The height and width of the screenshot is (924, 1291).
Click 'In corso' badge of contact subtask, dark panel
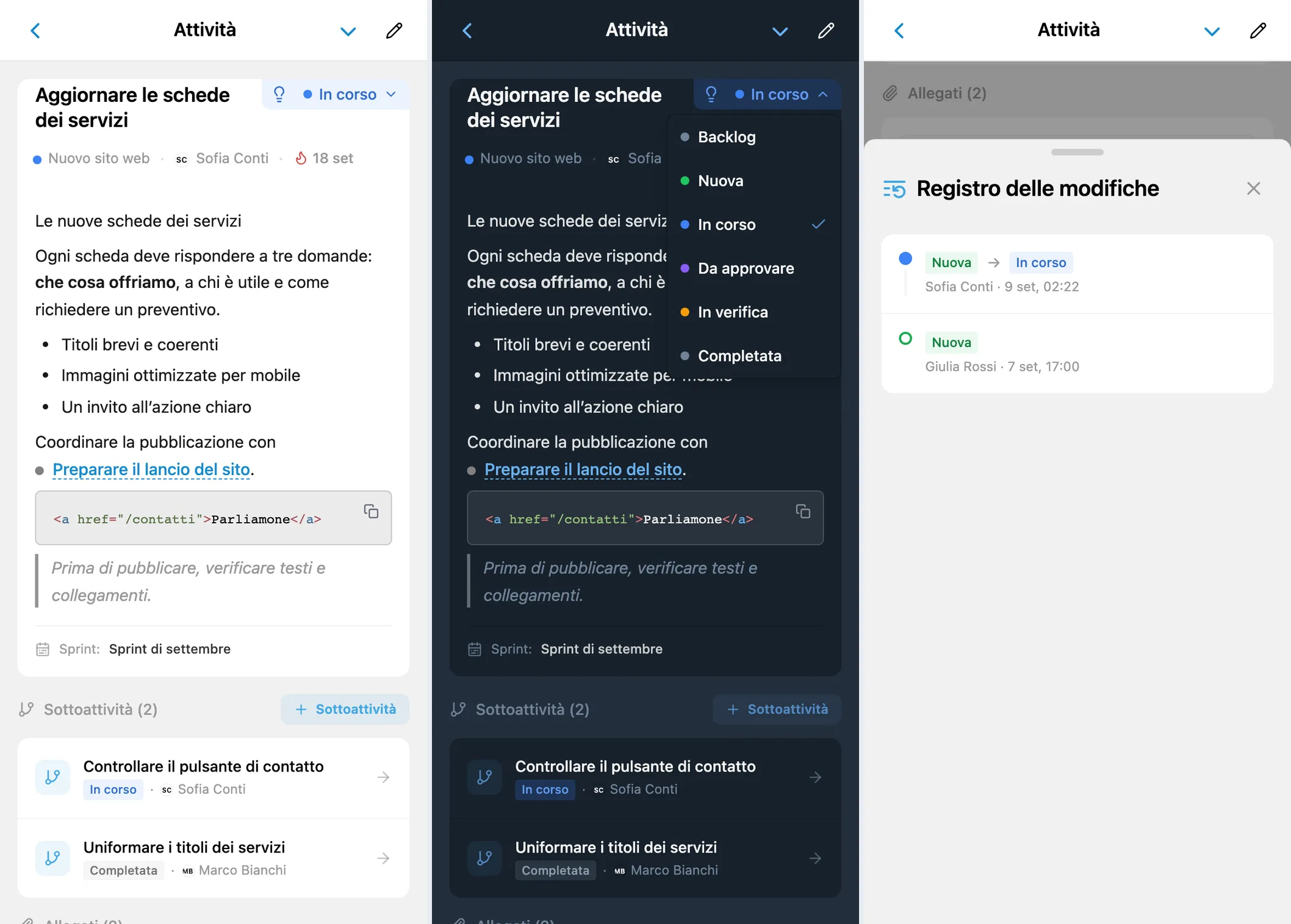[x=545, y=789]
